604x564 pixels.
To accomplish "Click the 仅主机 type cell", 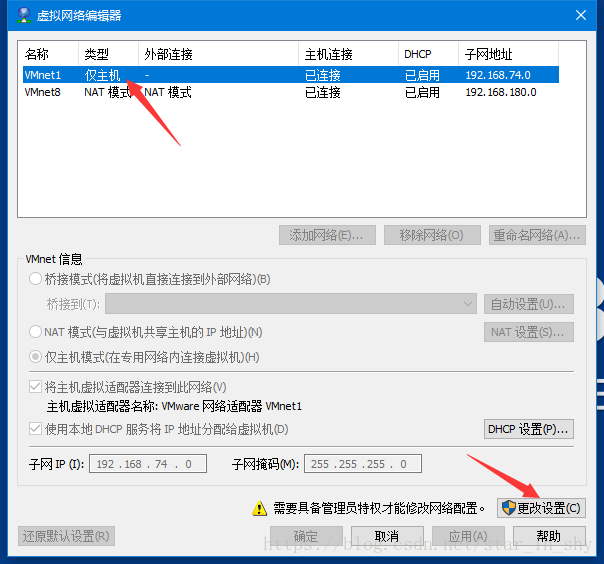I will 102,75.
